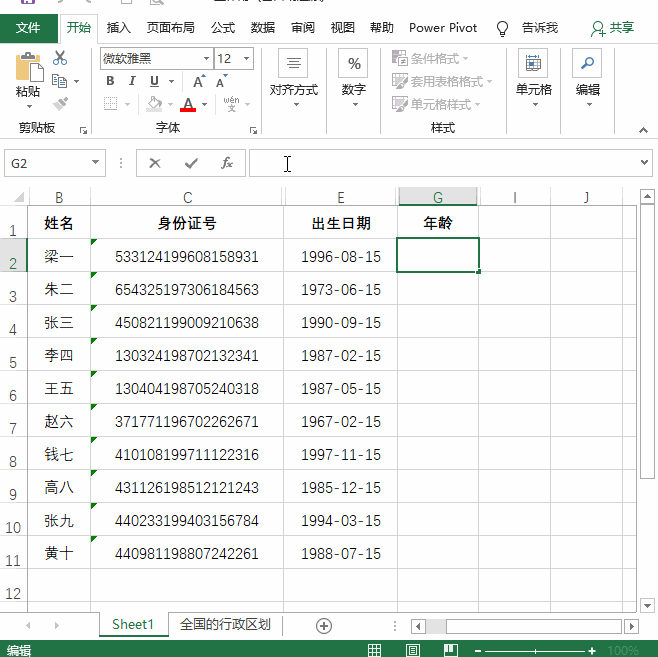
Task: Open the Cell Styles (单元格样式) menu
Action: coord(436,104)
